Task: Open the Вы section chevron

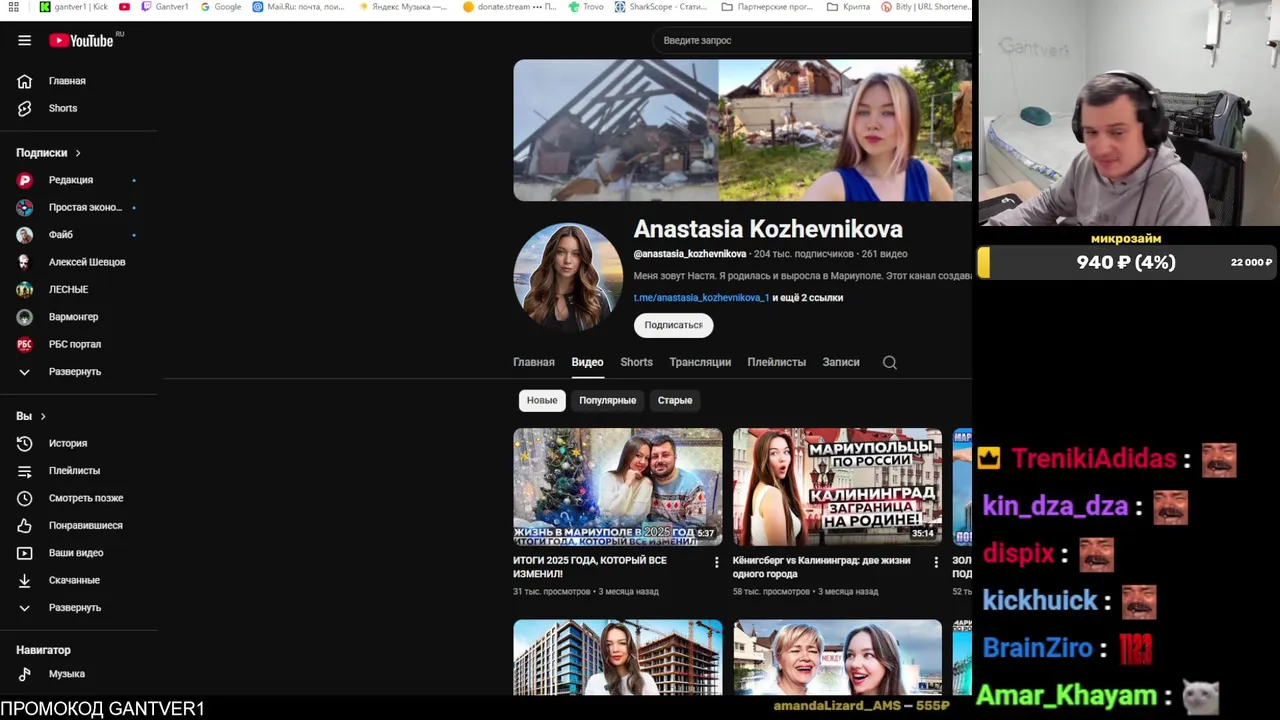Action: [x=42, y=416]
